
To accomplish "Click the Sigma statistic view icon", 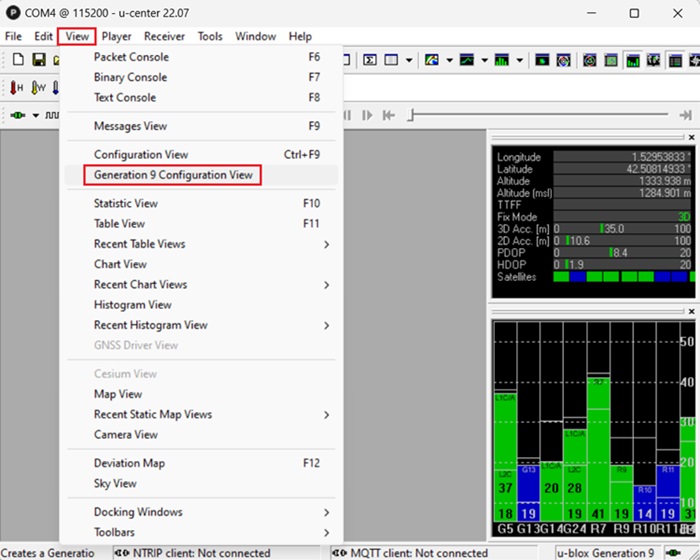I will click(369, 61).
